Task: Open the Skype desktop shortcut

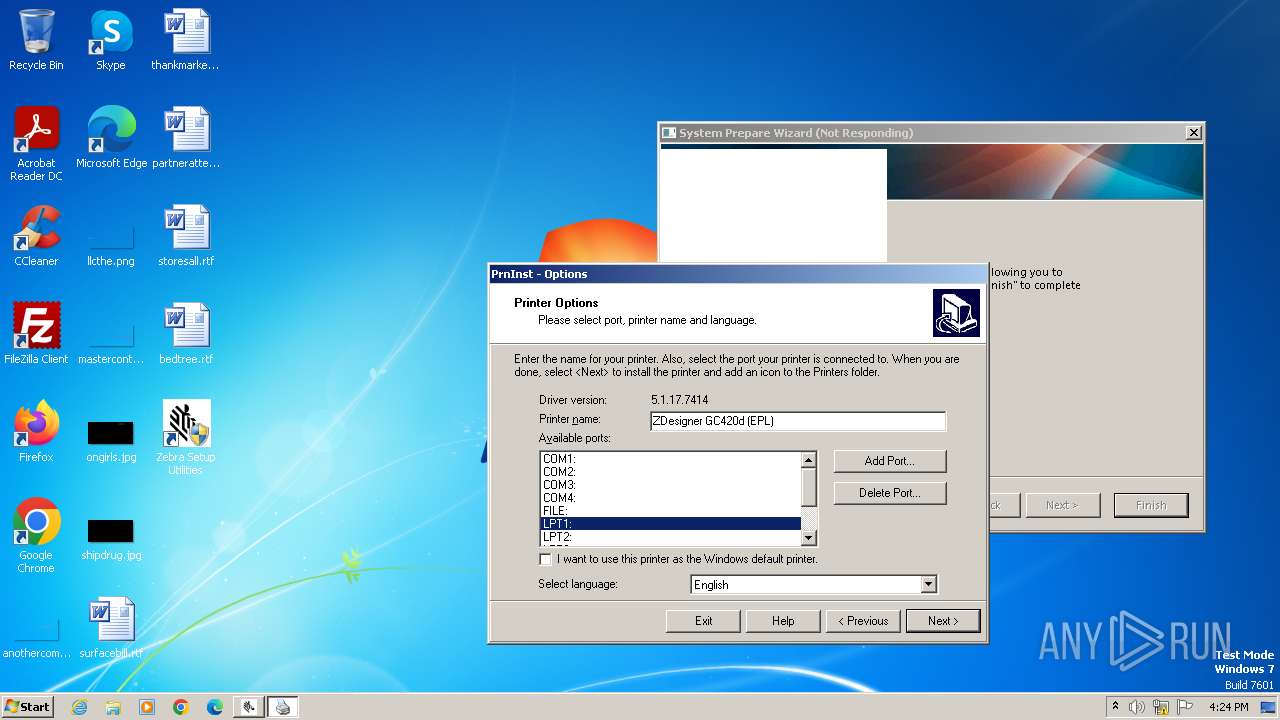Action: pos(110,40)
